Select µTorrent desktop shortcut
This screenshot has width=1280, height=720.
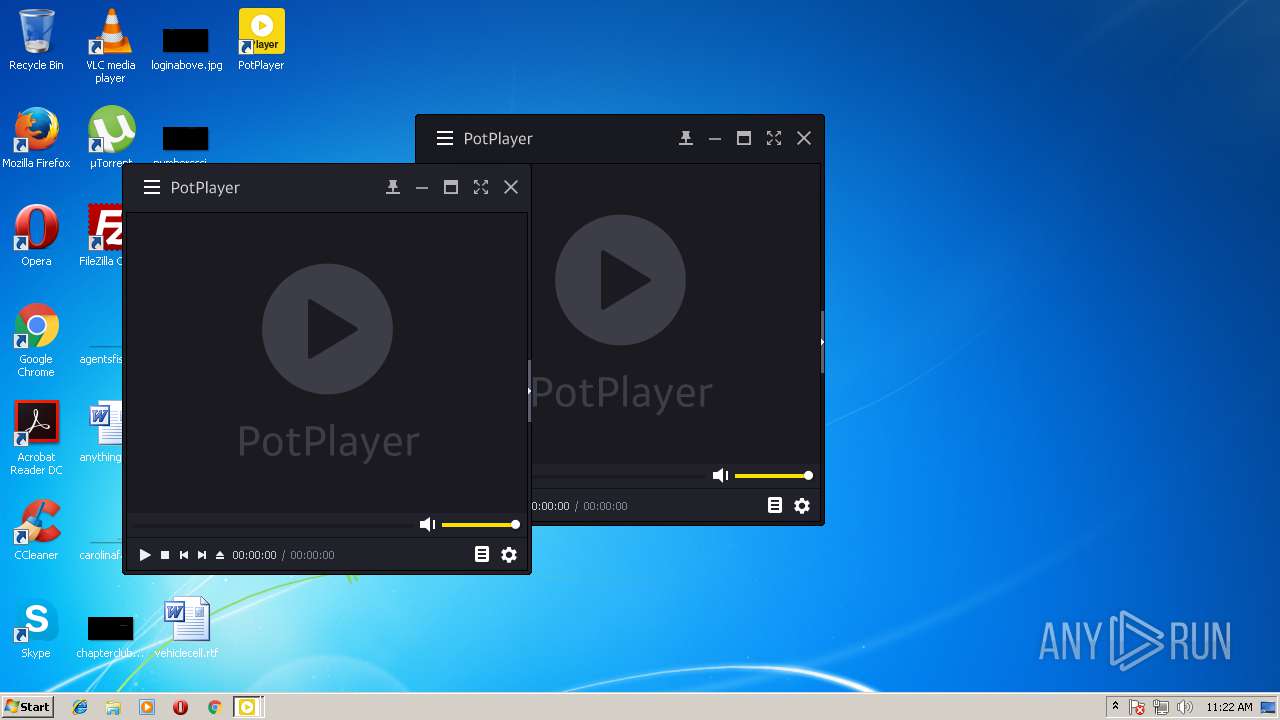(110, 138)
